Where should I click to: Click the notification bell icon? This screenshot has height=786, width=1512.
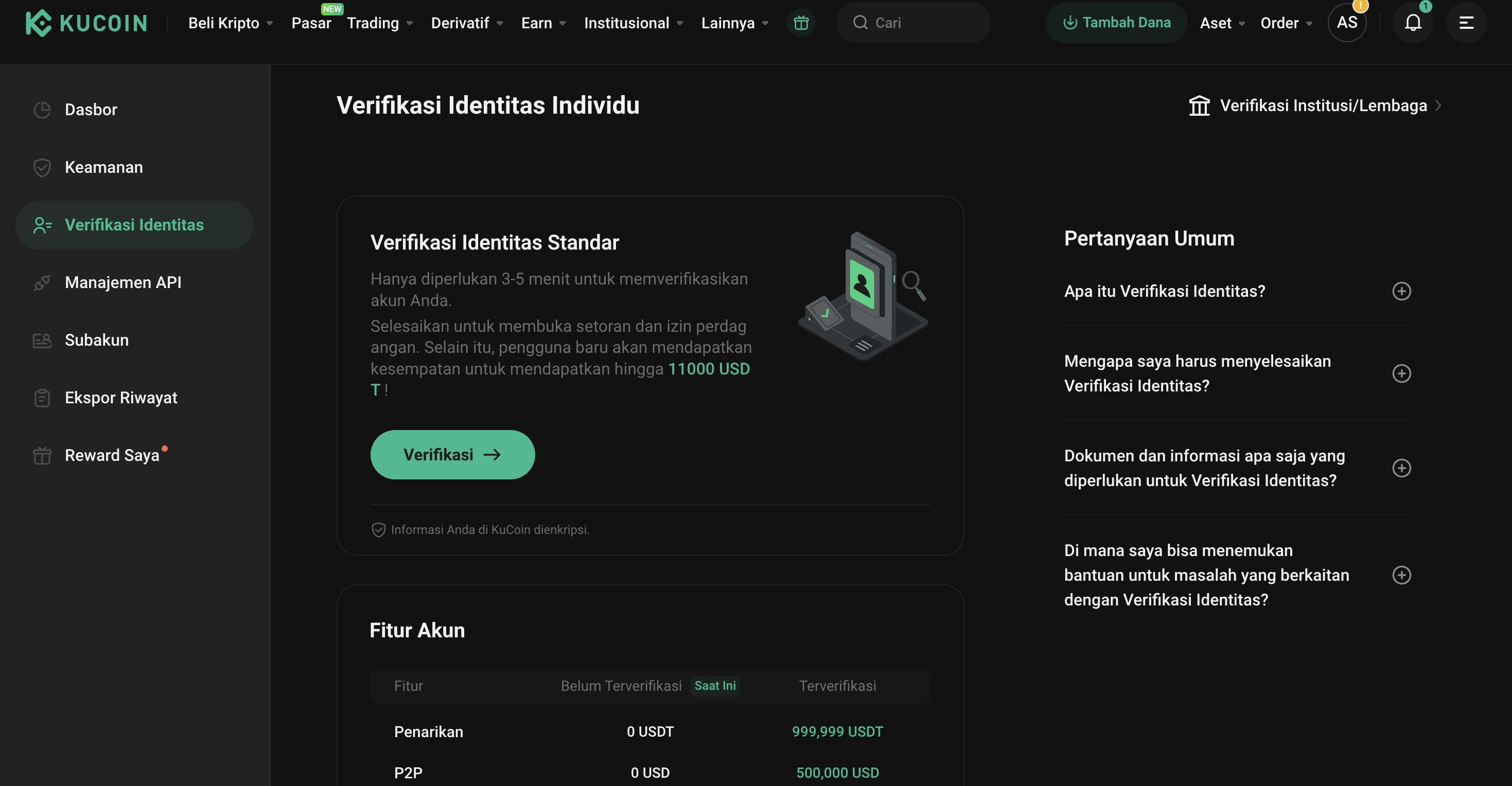click(x=1413, y=22)
